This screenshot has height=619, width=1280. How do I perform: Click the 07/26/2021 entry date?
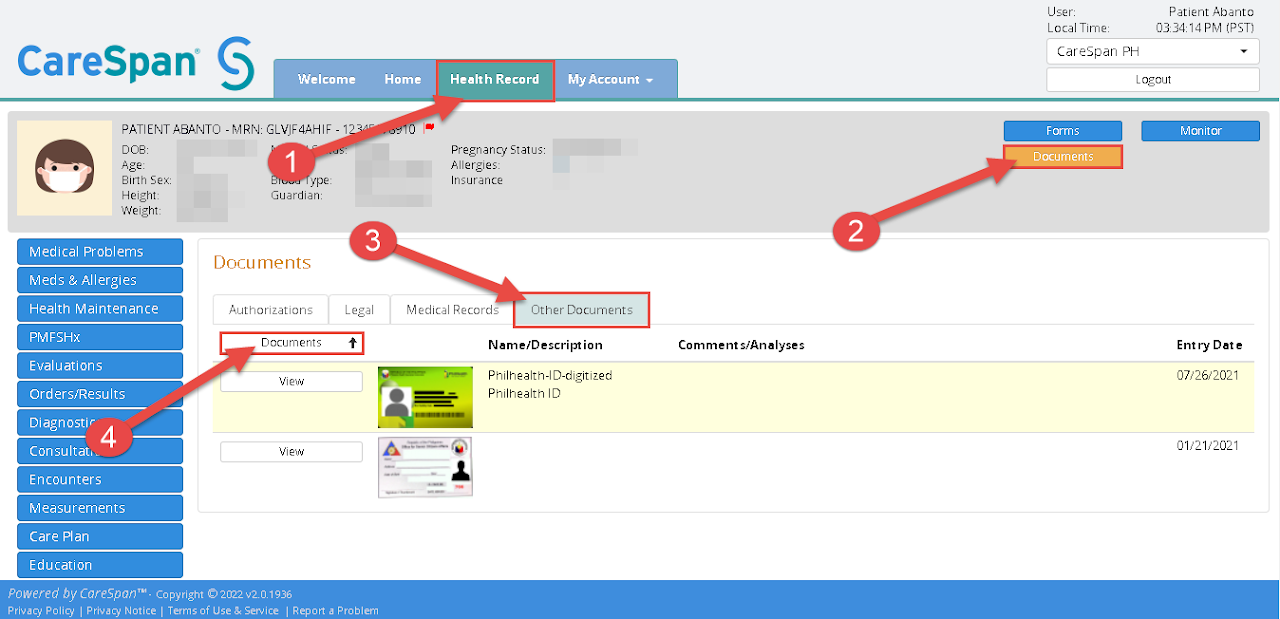(1208, 375)
